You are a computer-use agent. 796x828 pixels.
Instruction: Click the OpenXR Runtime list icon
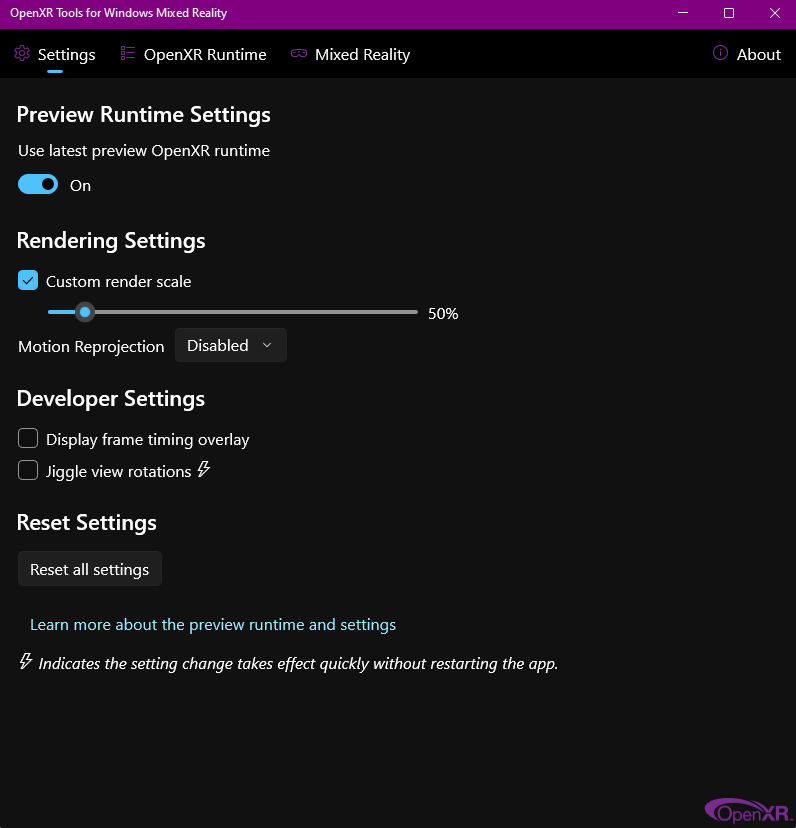[127, 53]
